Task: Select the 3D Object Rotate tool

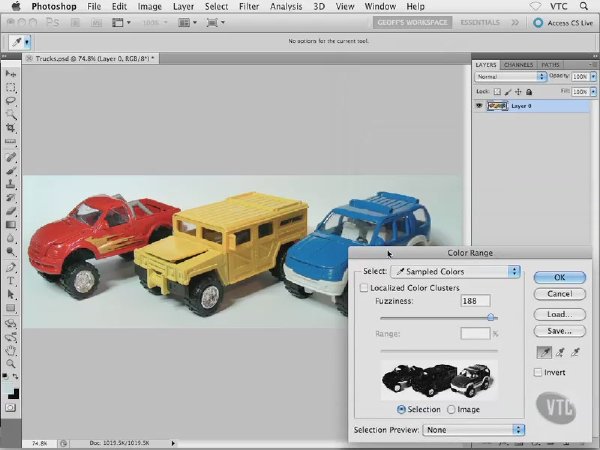Action: pos(11,323)
